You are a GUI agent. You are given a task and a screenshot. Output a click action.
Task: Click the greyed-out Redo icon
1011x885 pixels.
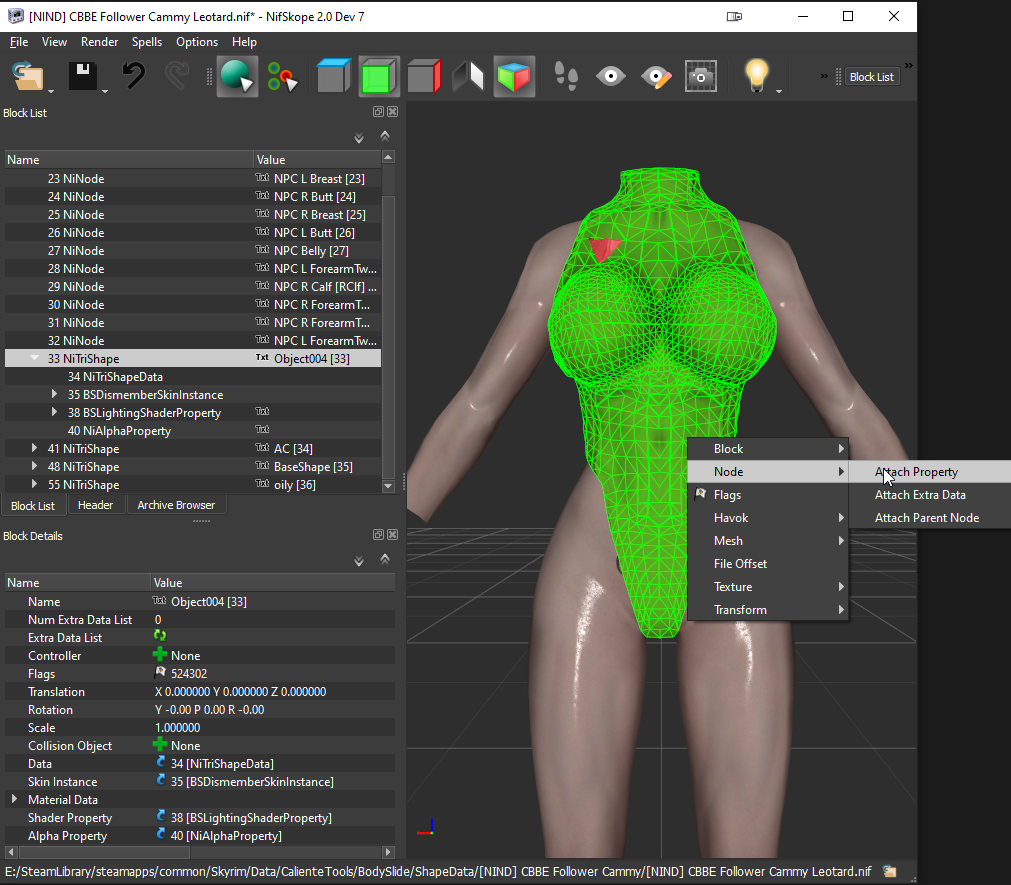[177, 76]
